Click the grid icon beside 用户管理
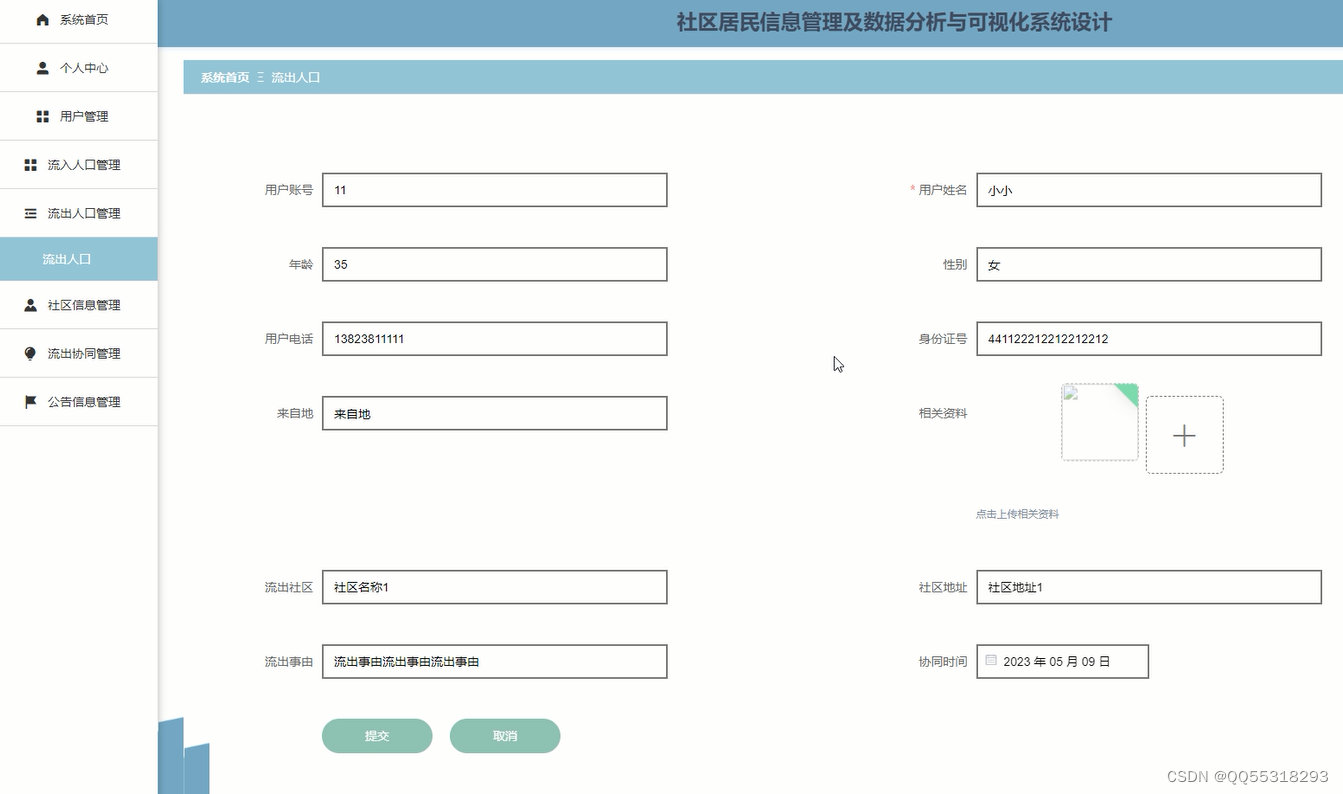 [42, 117]
